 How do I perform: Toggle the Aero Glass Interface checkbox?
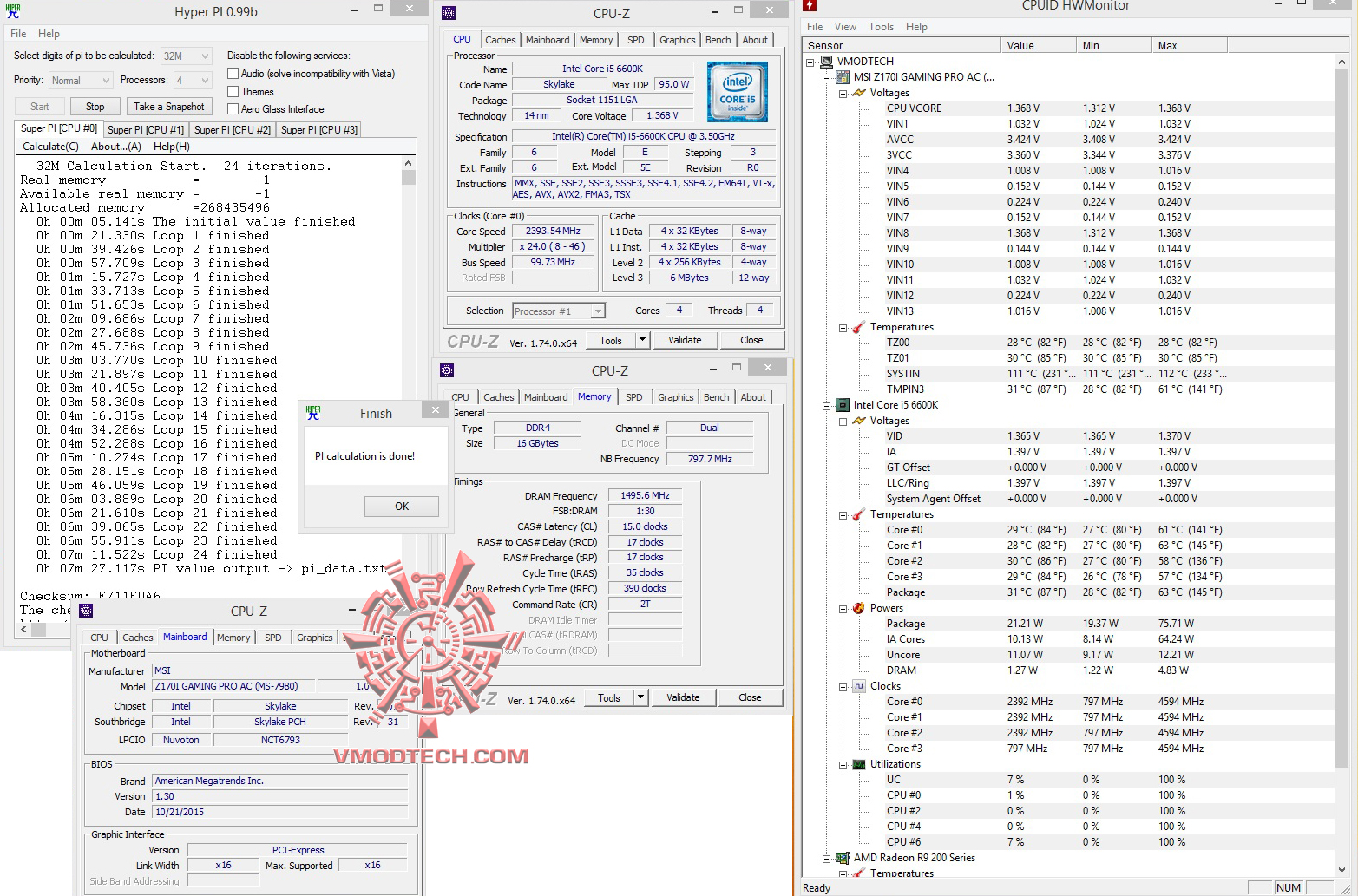point(233,108)
